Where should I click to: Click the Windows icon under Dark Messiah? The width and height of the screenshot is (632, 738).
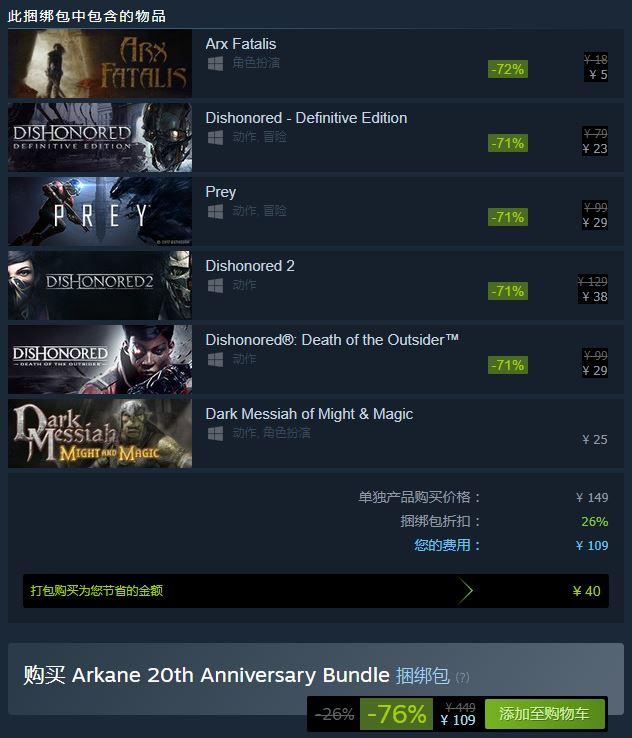pos(216,433)
